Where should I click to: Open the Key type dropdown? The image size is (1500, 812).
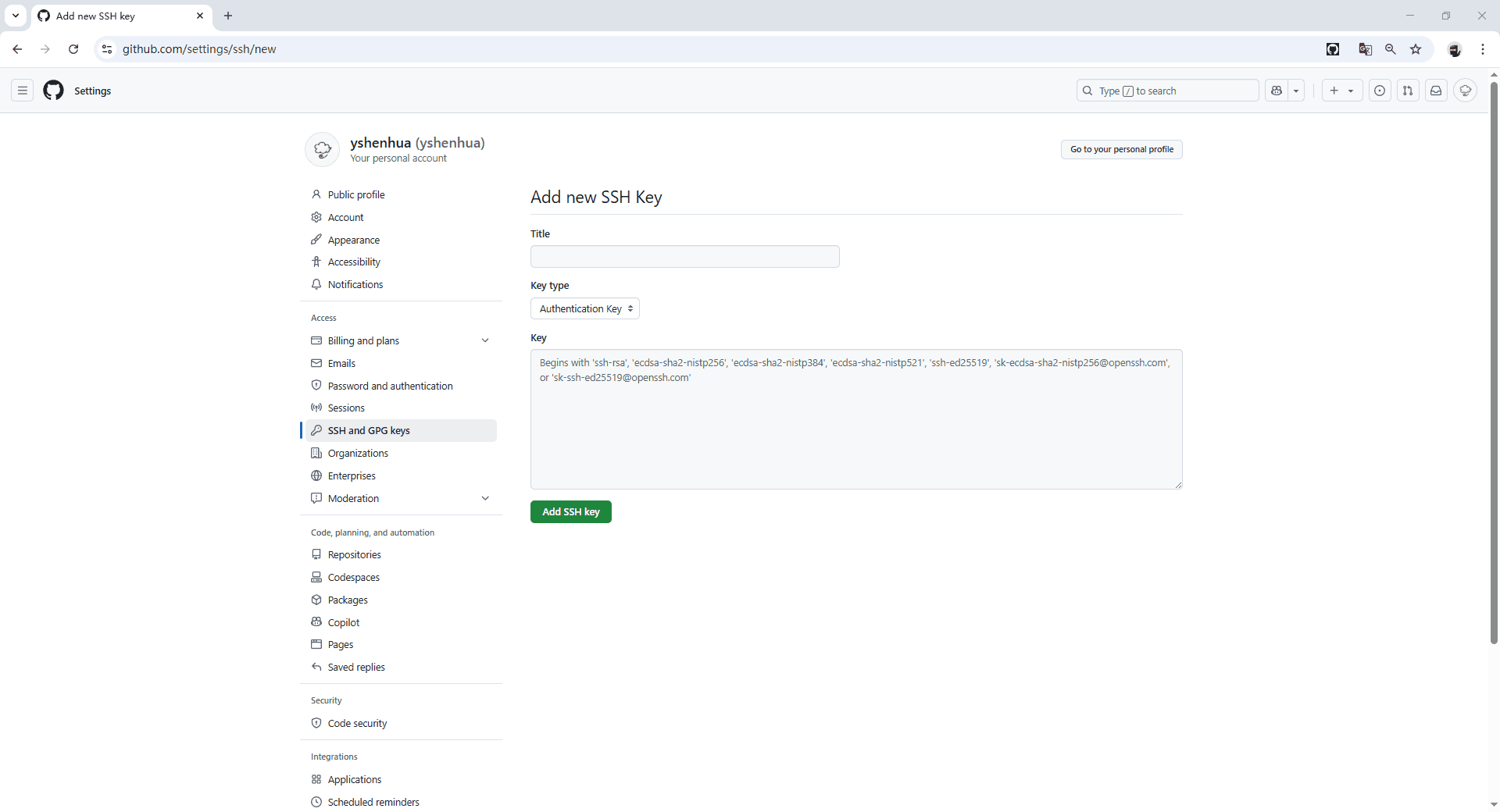(584, 308)
